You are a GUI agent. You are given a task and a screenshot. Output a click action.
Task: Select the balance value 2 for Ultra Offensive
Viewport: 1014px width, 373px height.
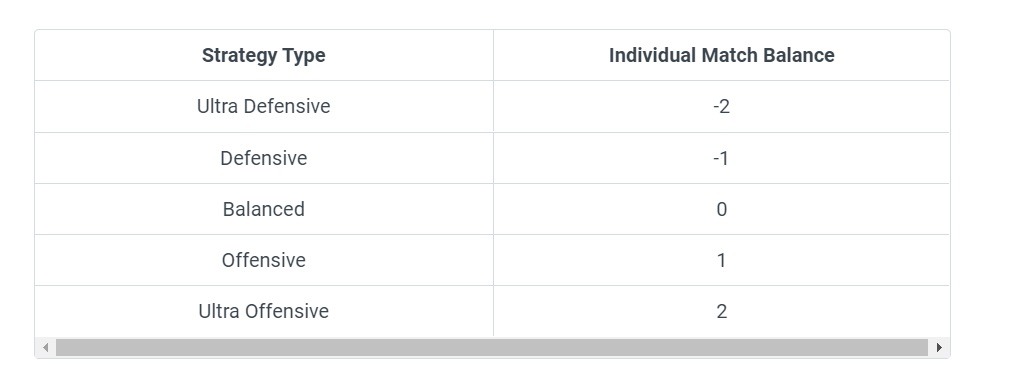pyautogui.click(x=722, y=312)
